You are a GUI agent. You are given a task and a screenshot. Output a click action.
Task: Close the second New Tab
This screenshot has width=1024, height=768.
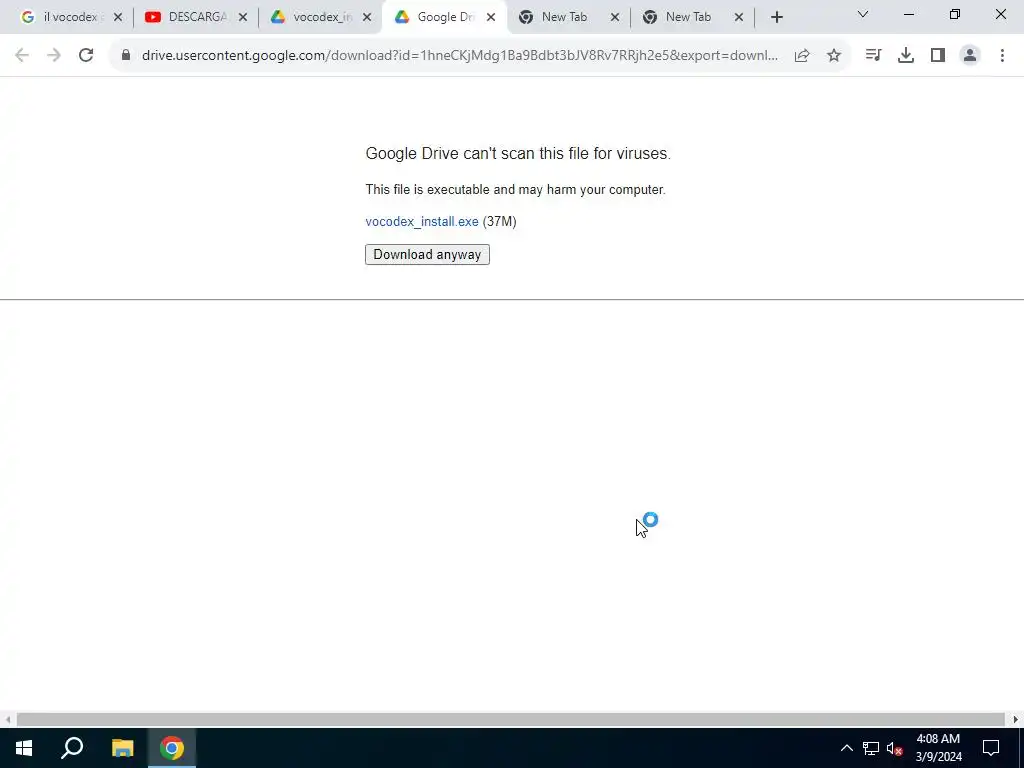[x=739, y=18]
